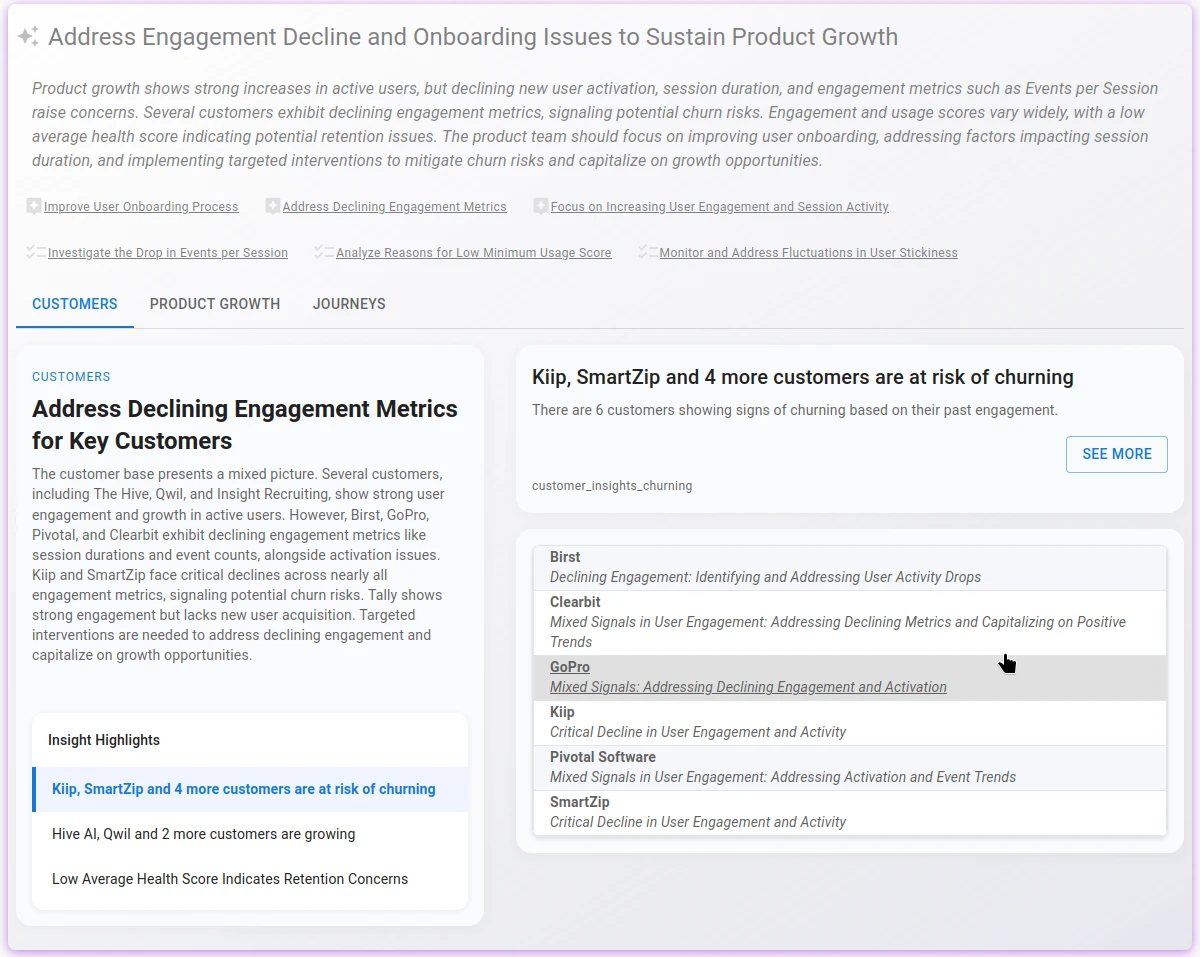
Task: Open Analyze Reasons for Low Minimum Usage Score
Action: pyautogui.click(x=474, y=253)
